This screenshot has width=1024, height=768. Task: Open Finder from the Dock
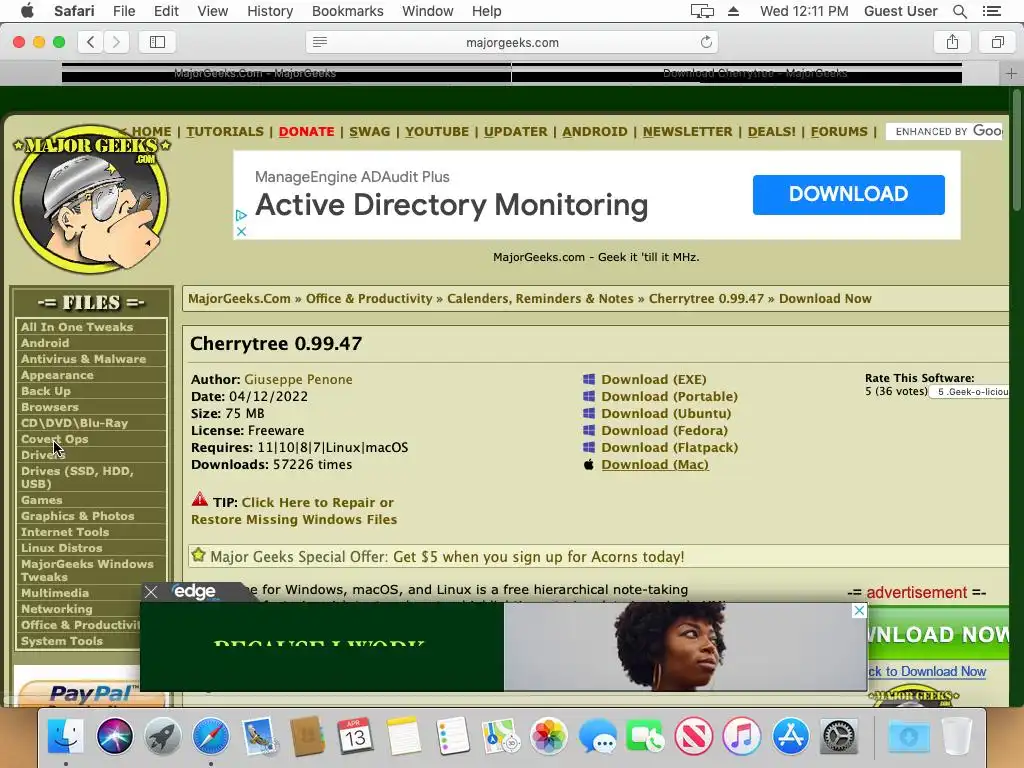click(66, 735)
